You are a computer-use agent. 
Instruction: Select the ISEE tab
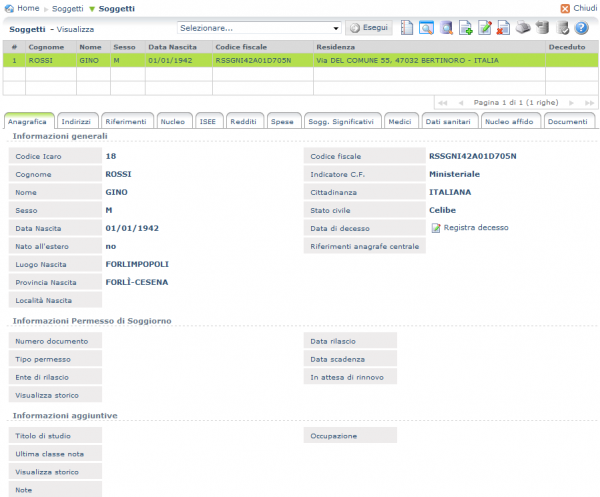click(x=207, y=122)
